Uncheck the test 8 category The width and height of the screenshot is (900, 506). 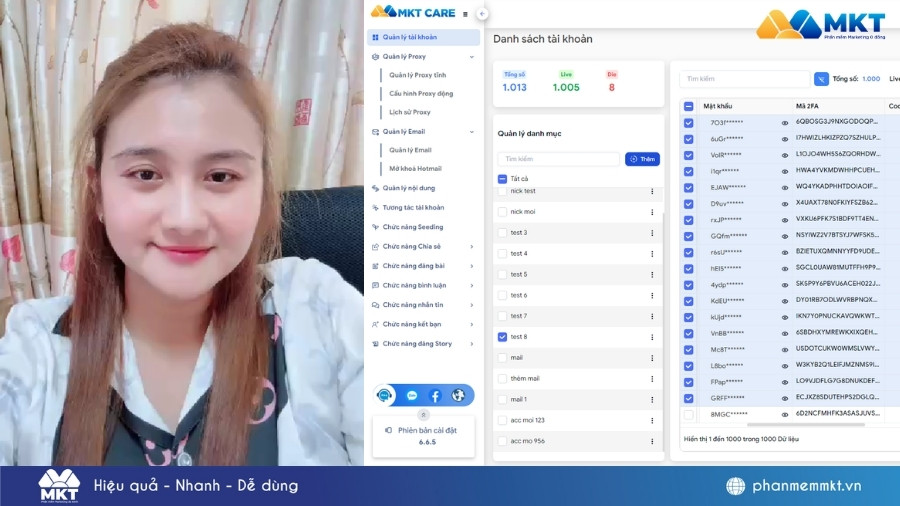coord(502,337)
